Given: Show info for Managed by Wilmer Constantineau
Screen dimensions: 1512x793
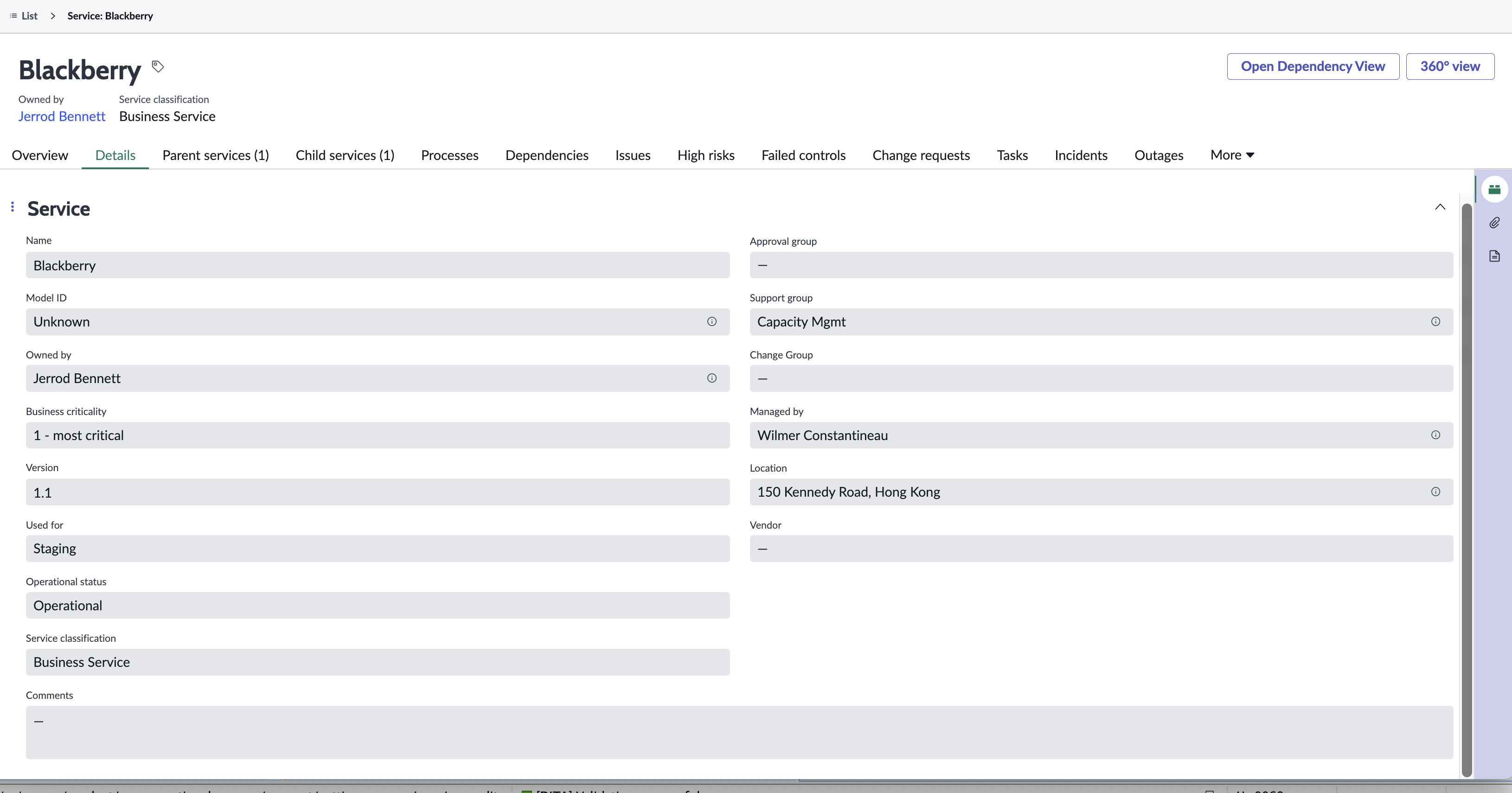Looking at the screenshot, I should coord(1435,435).
